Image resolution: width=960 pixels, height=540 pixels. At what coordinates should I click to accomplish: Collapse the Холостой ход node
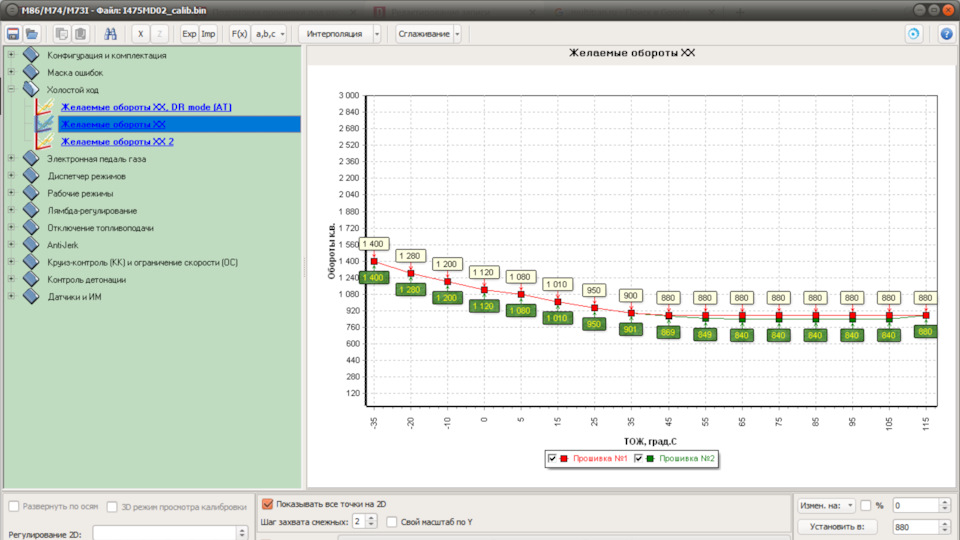[x=11, y=89]
